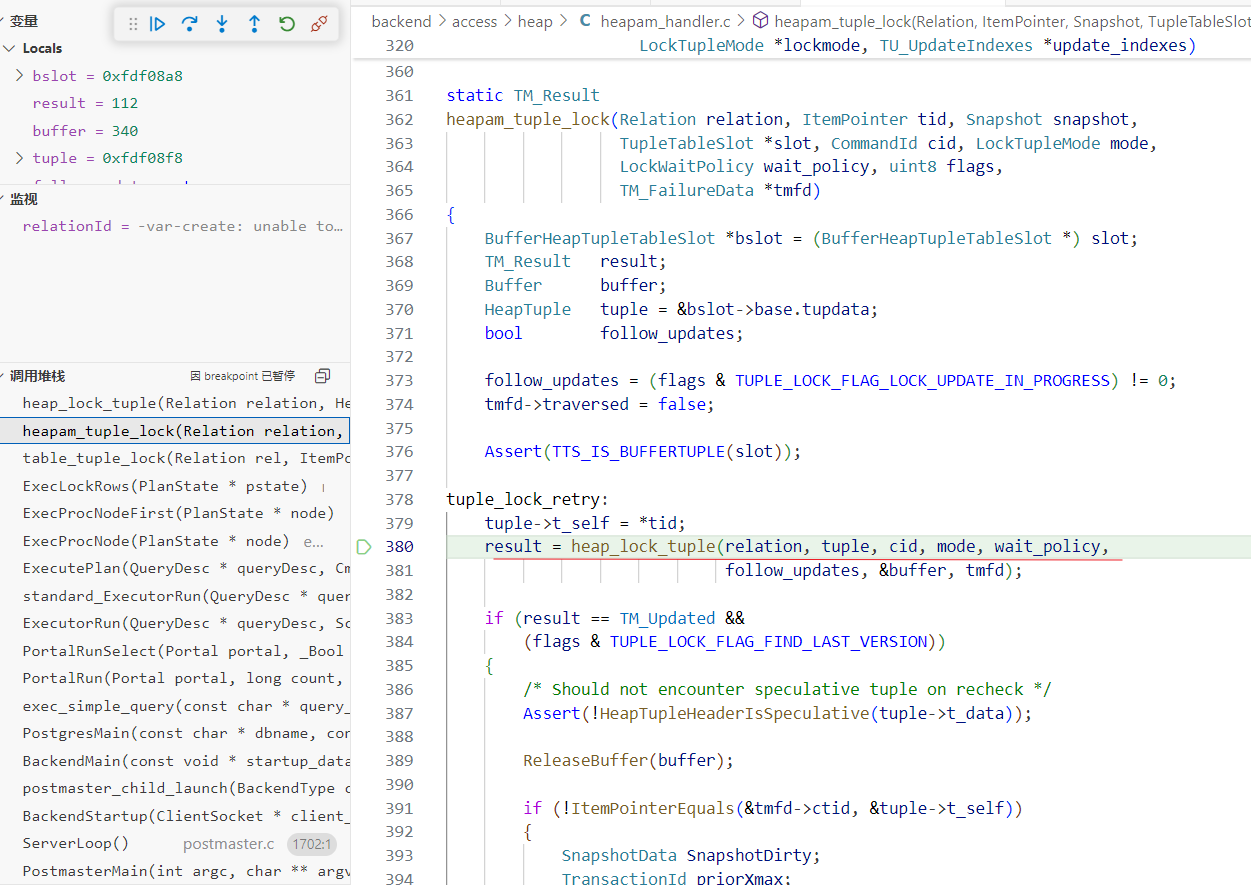This screenshot has height=885, width=1251.
Task: Click the Continue debug button
Action: click(x=158, y=24)
